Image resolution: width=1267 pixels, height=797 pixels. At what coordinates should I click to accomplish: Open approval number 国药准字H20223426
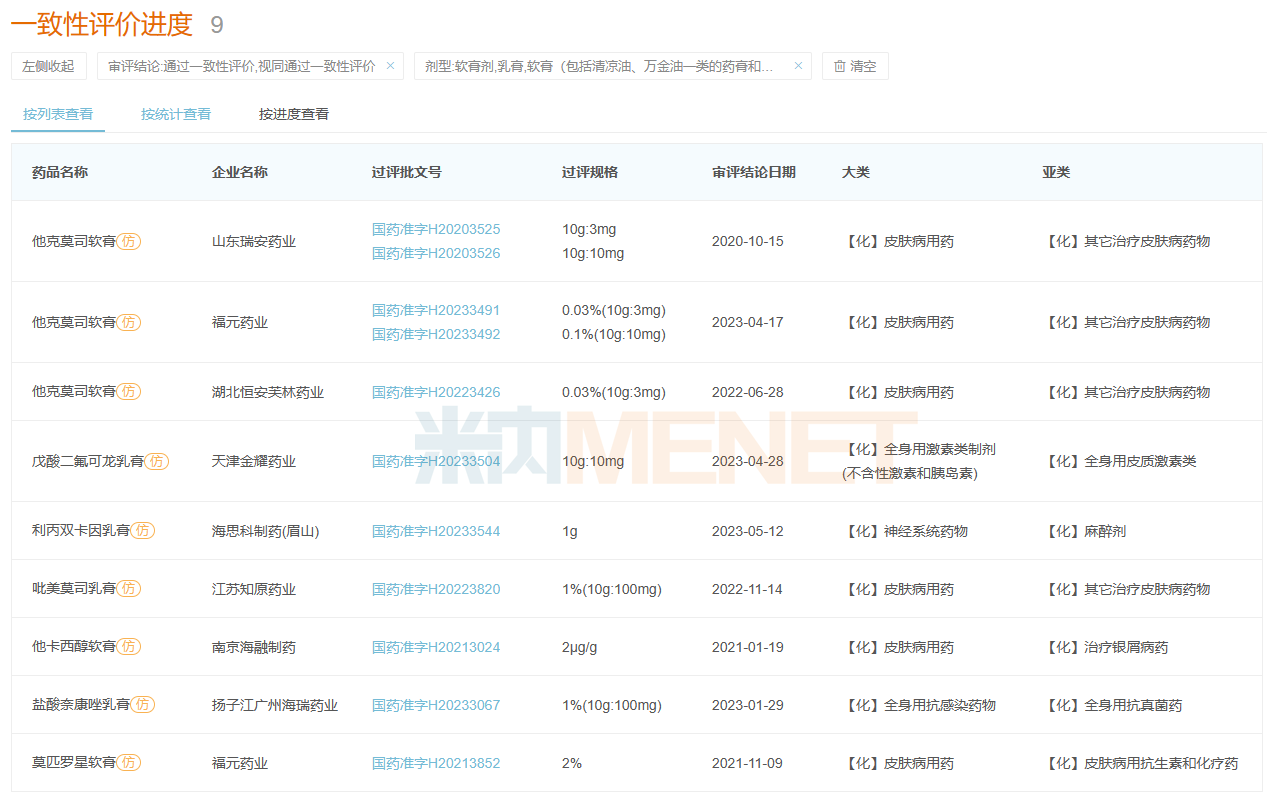pos(436,392)
